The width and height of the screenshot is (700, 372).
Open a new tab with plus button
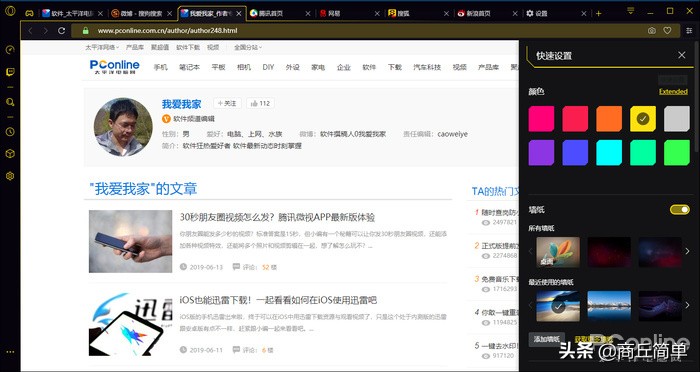pyautogui.click(x=599, y=14)
